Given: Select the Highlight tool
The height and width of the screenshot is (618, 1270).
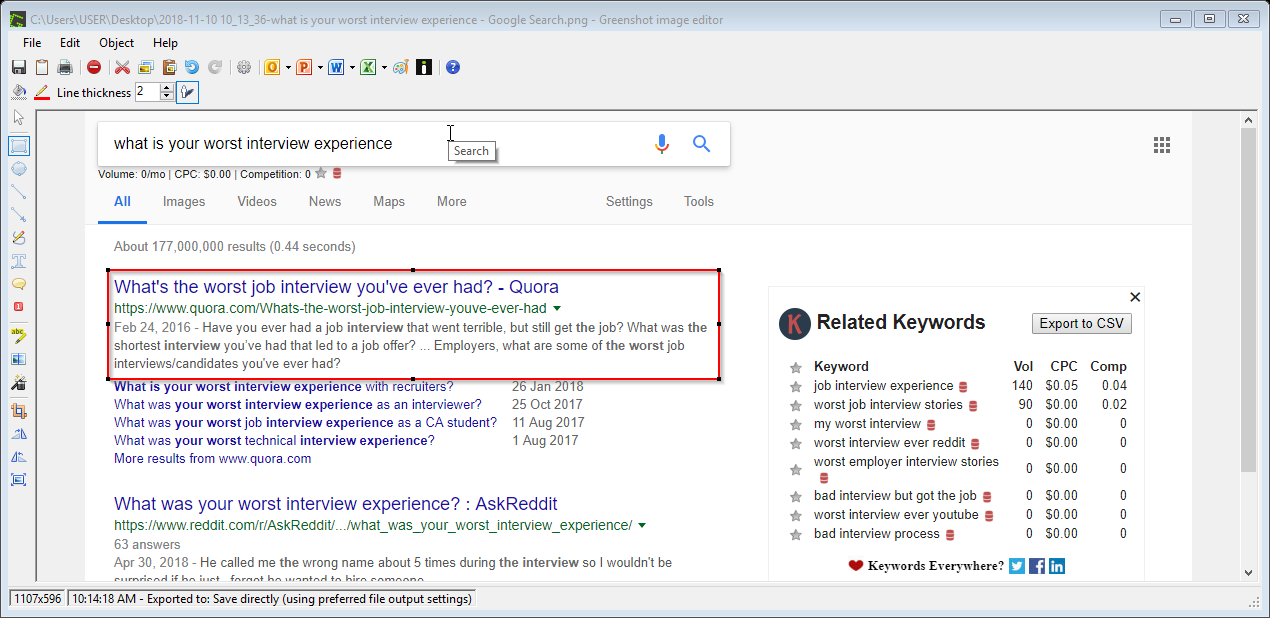Looking at the screenshot, I should 18,335.
